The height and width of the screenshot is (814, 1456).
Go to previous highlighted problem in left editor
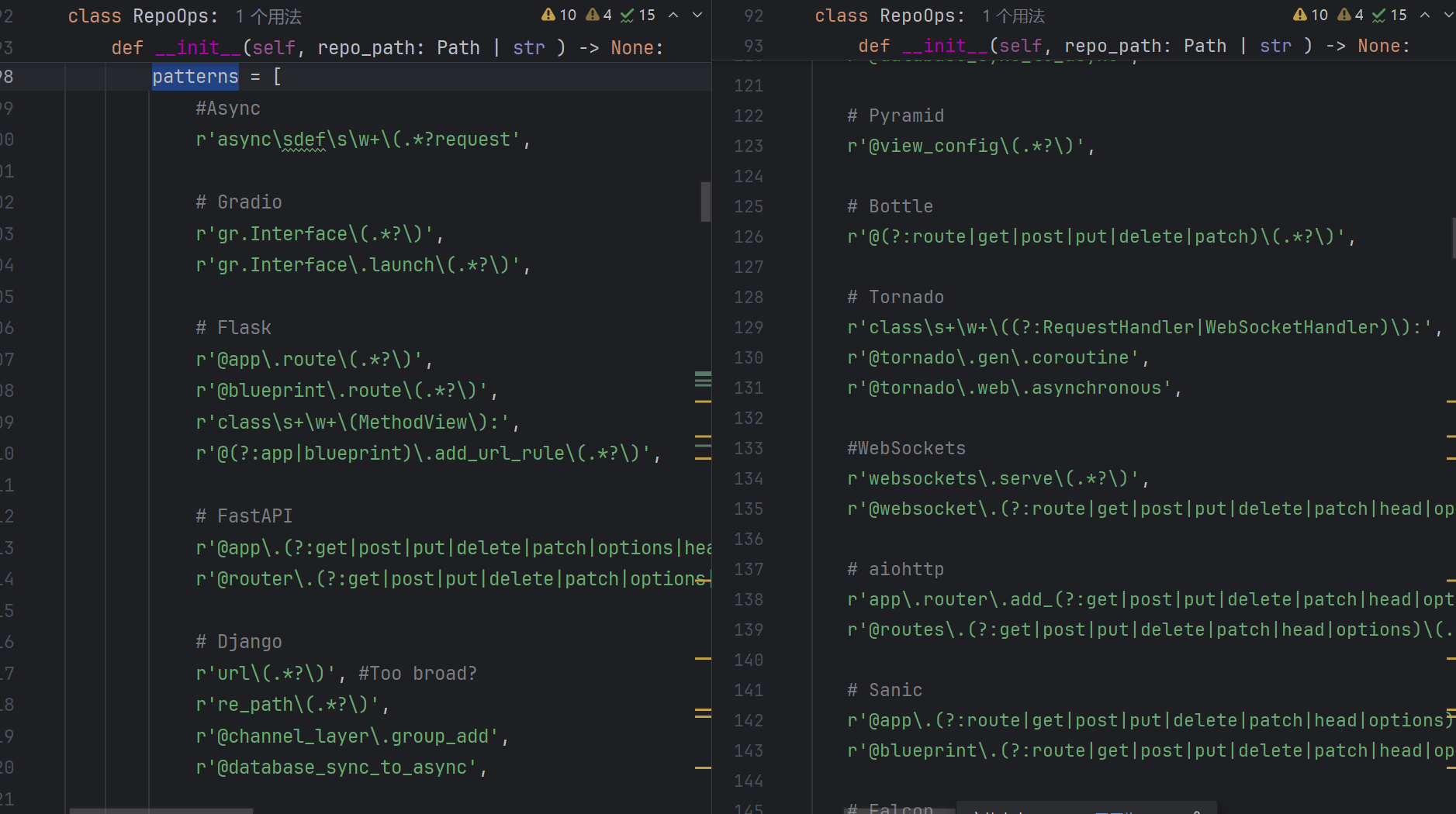673,15
